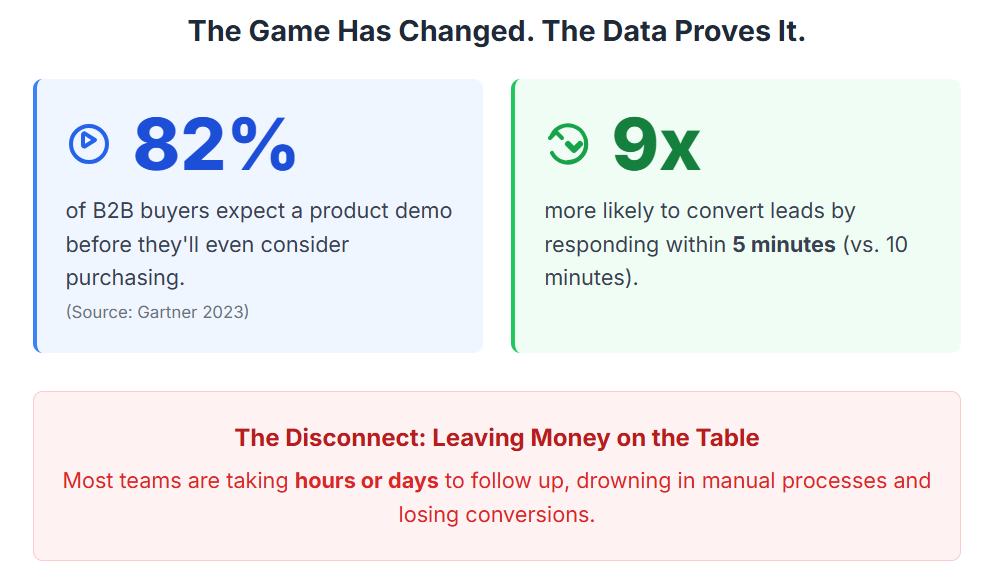Click the green clock checkmark icon
This screenshot has width=995, height=581.
[x=568, y=144]
